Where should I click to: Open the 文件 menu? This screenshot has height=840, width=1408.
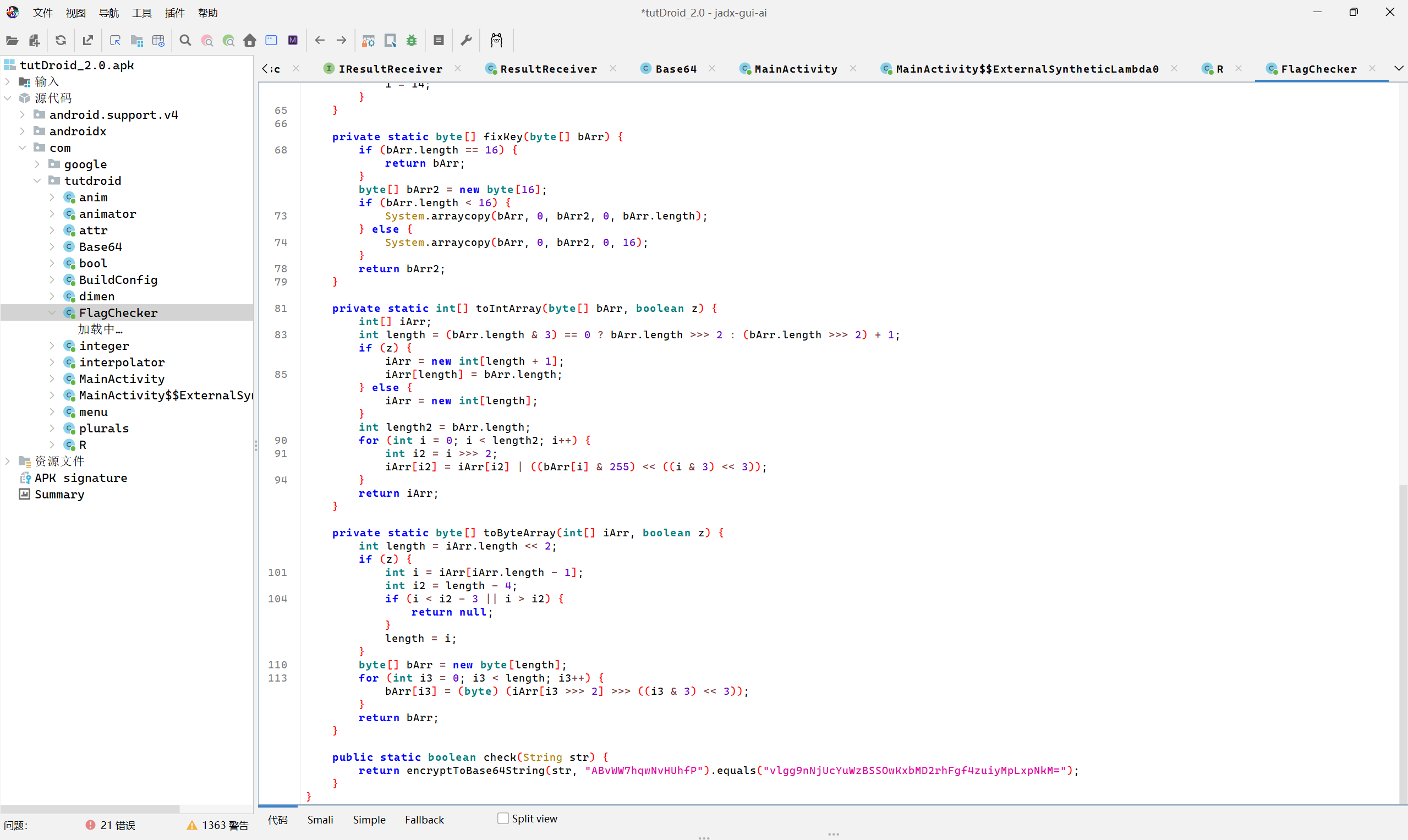pos(42,13)
